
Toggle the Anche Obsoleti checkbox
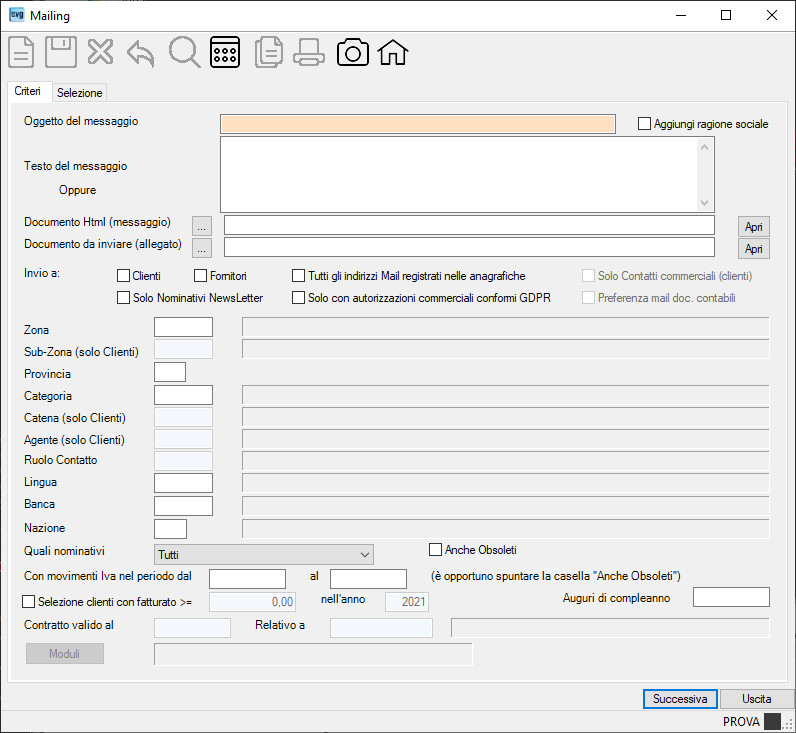pyautogui.click(x=436, y=550)
